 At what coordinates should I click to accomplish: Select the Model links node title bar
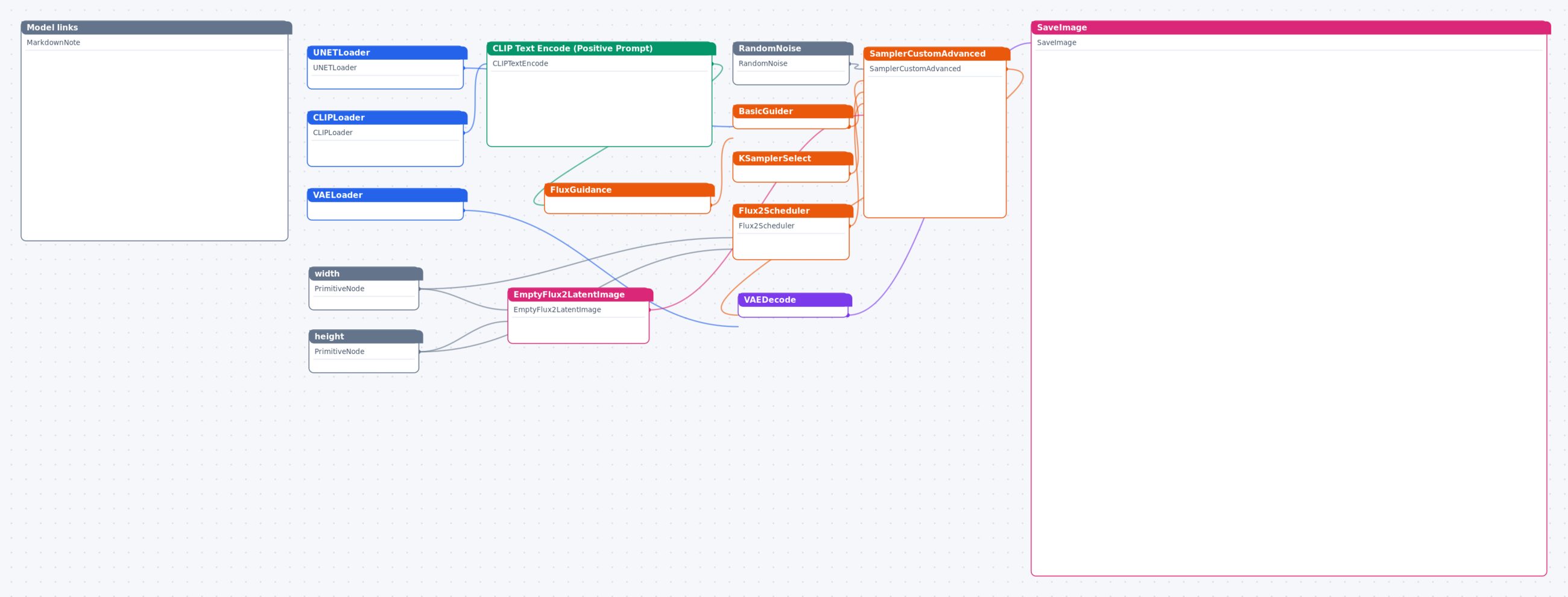coord(156,27)
